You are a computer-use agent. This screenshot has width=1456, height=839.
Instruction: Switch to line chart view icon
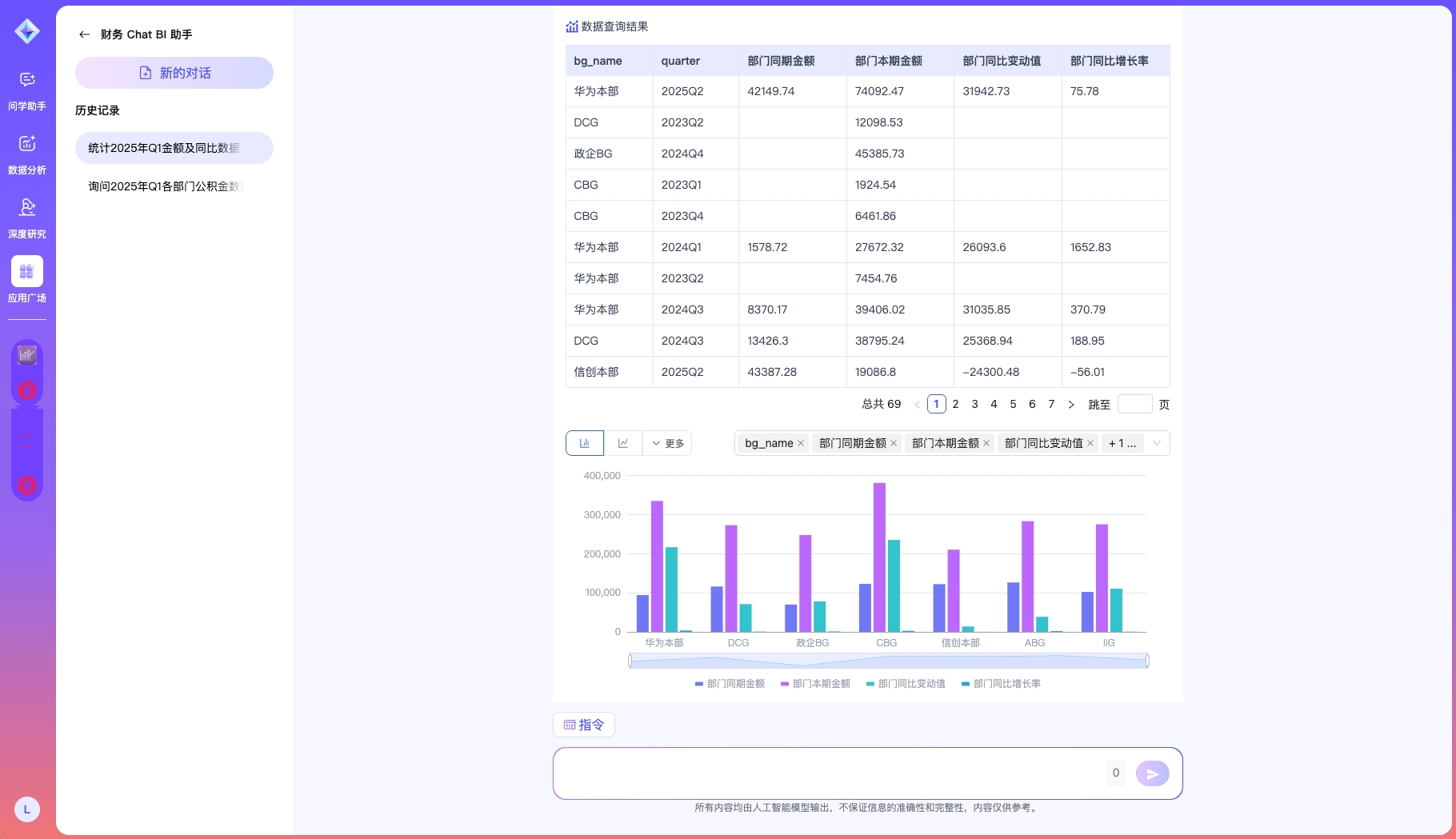pos(623,443)
